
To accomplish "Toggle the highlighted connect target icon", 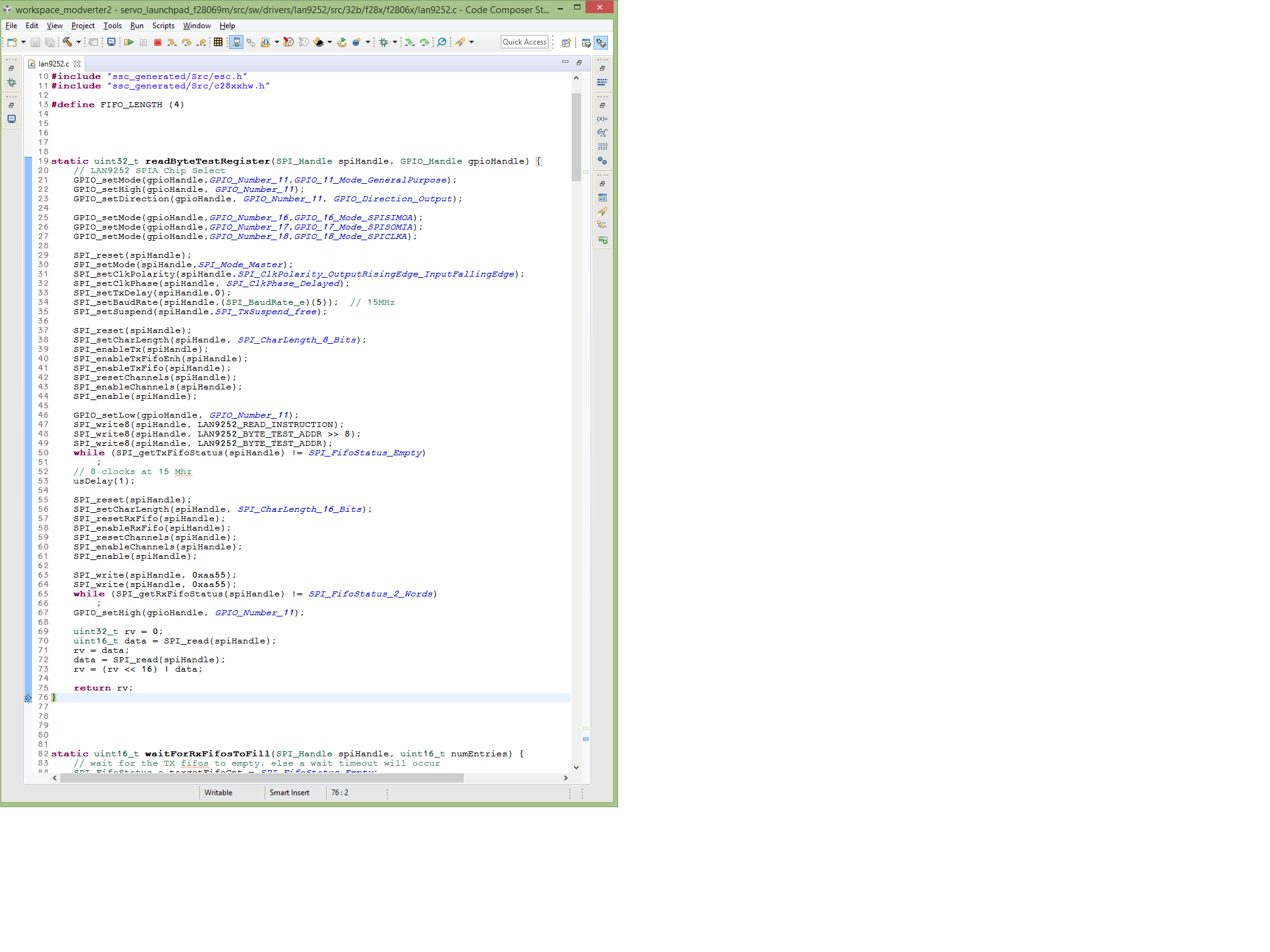I will pos(236,42).
